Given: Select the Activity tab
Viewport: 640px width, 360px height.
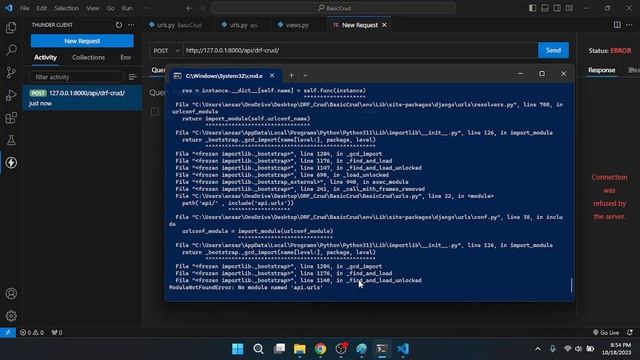Looking at the screenshot, I should point(45,58).
